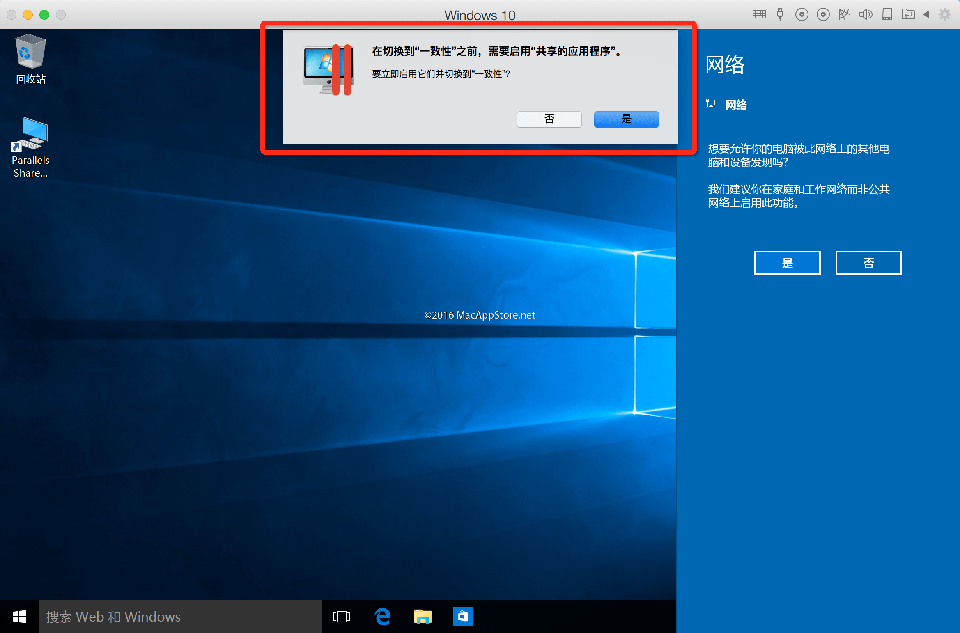The width and height of the screenshot is (960, 633).
Task: Open File Explorer from the taskbar
Action: point(422,617)
